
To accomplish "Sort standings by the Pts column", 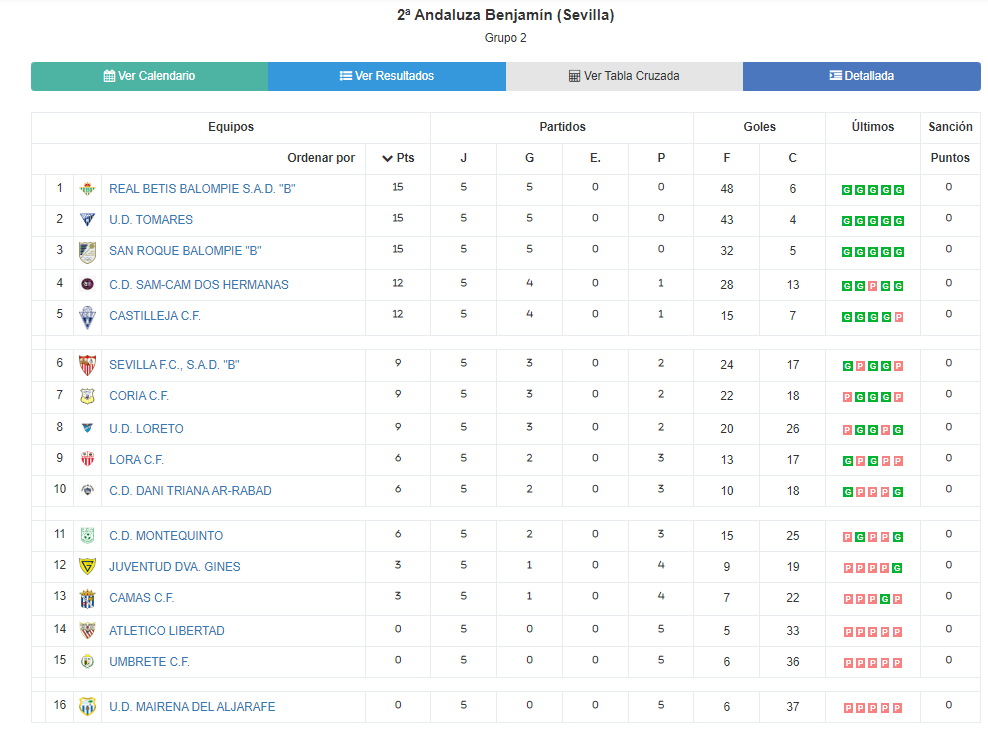I will coord(398,158).
